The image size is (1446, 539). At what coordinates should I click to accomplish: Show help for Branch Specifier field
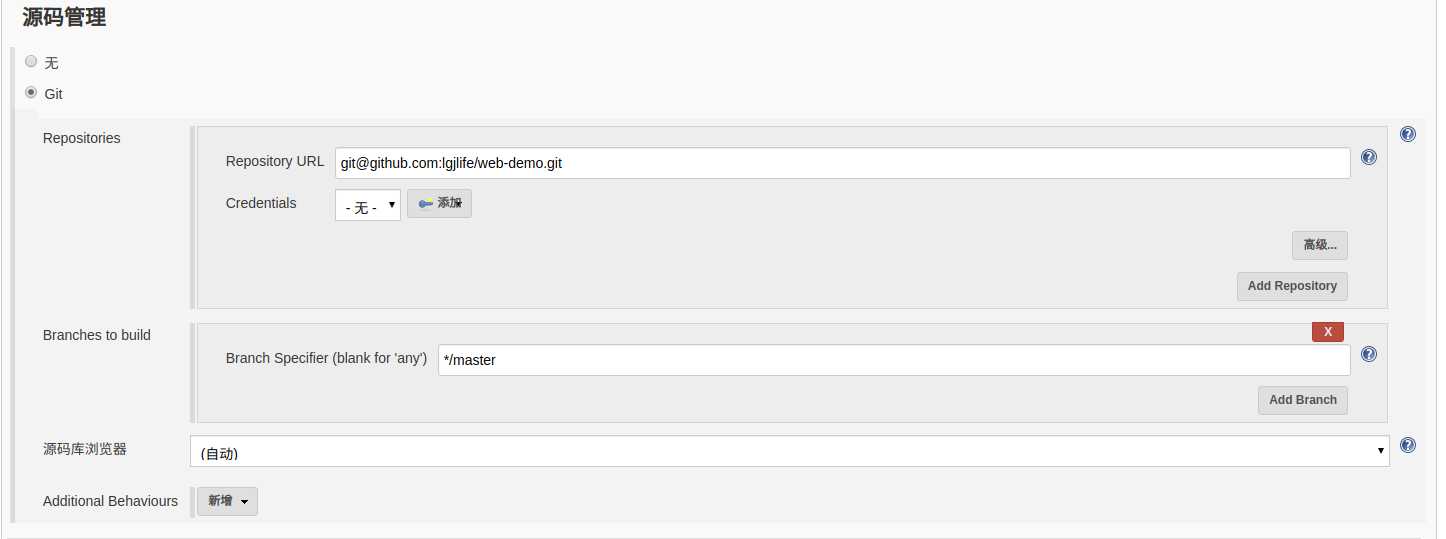pyautogui.click(x=1369, y=354)
